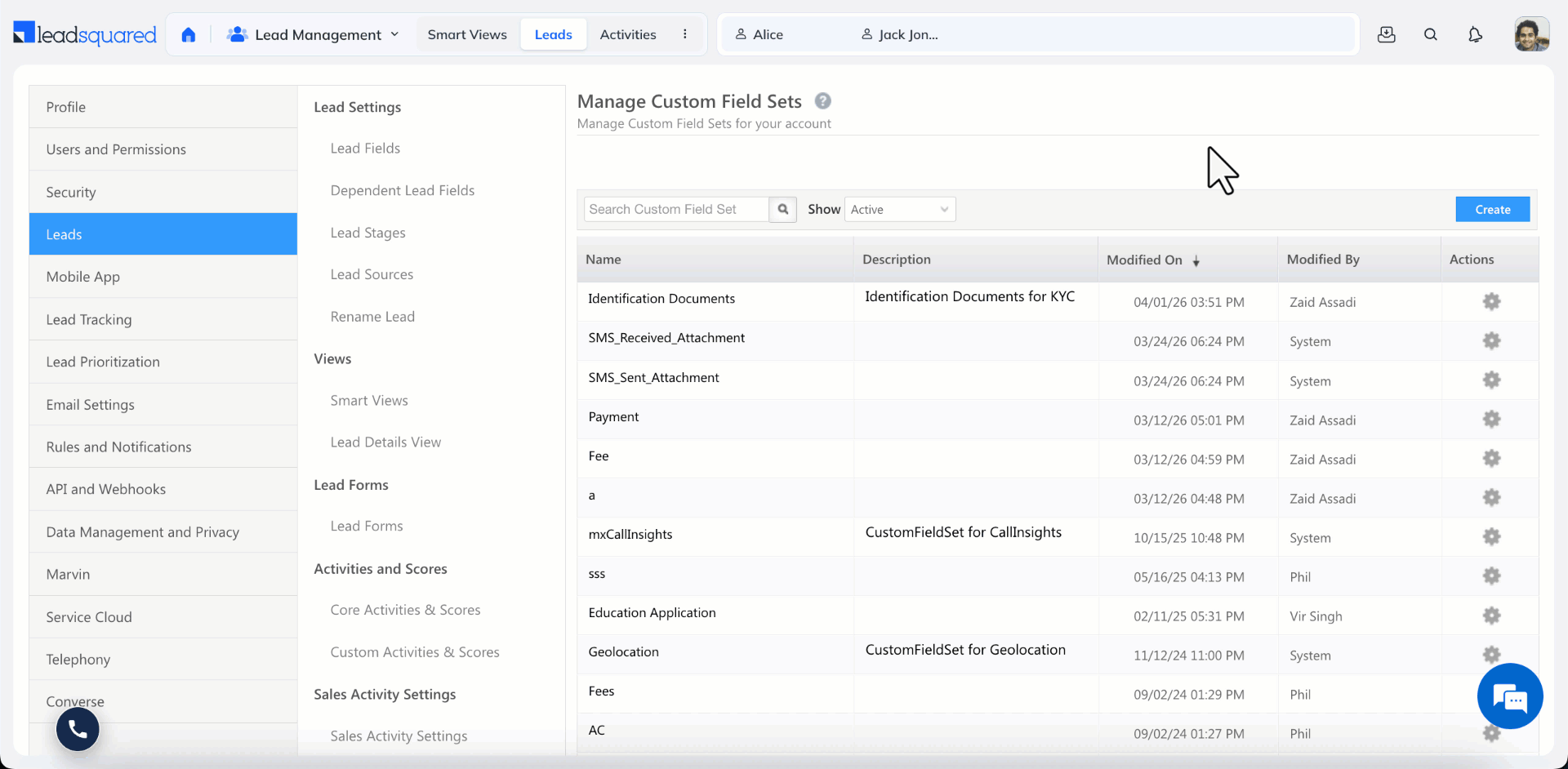Viewport: 1568px width, 769px height.
Task: Open the help icon beside Manage Custom Field Sets
Action: (x=822, y=101)
